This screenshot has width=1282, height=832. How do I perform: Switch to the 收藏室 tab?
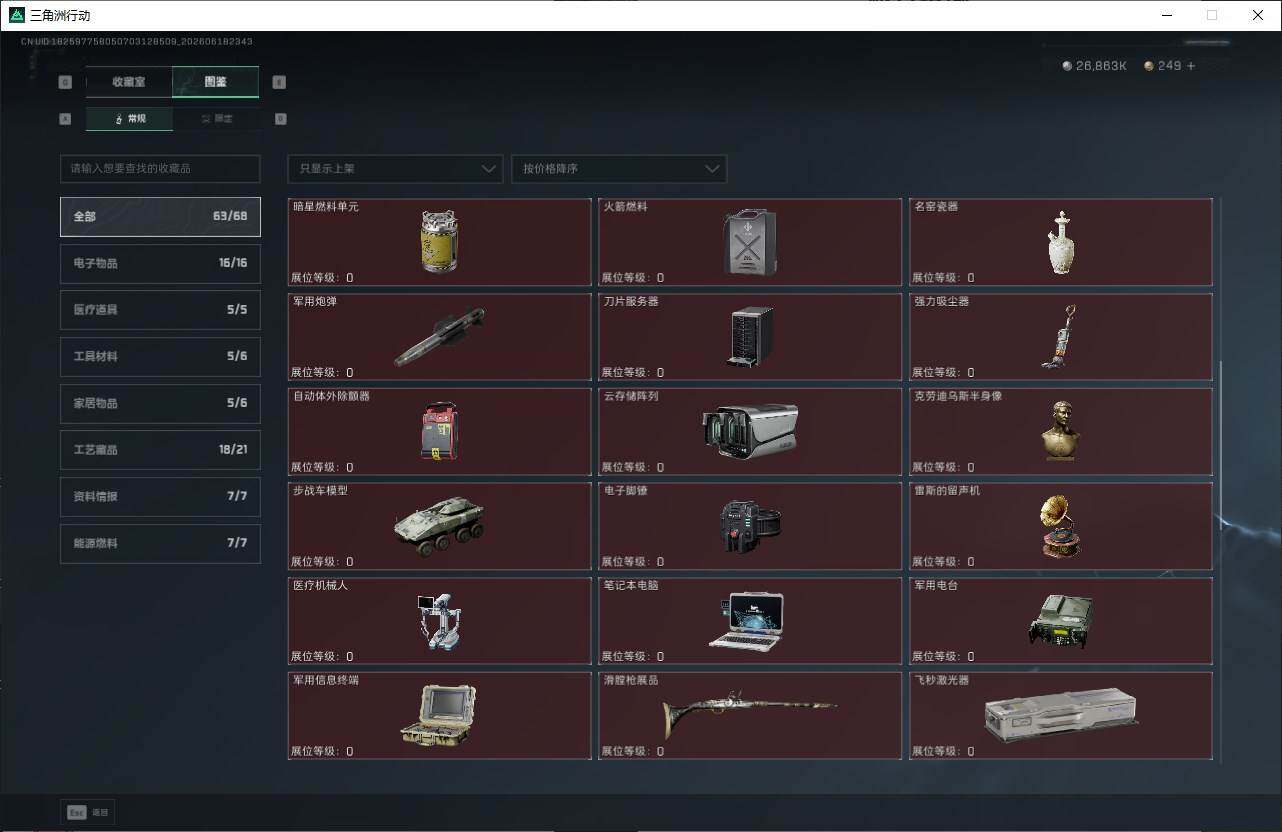[x=129, y=82]
